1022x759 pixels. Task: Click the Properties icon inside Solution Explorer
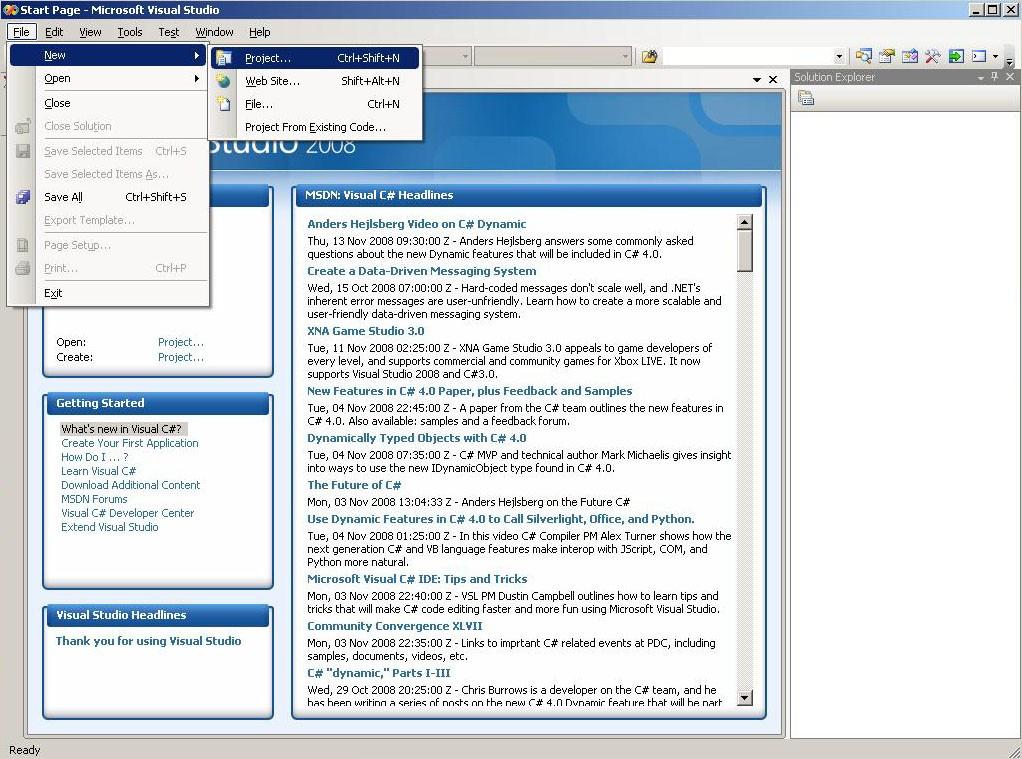(x=806, y=98)
